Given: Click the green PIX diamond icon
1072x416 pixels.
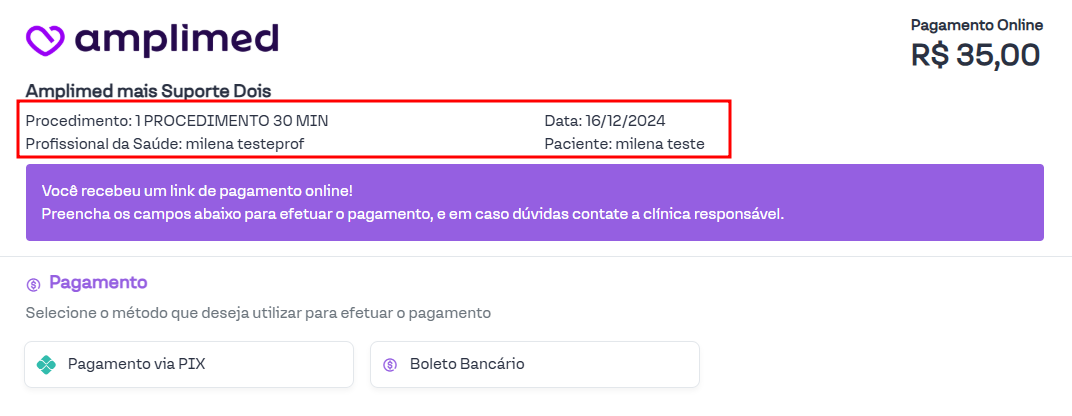Looking at the screenshot, I should [x=46, y=364].
